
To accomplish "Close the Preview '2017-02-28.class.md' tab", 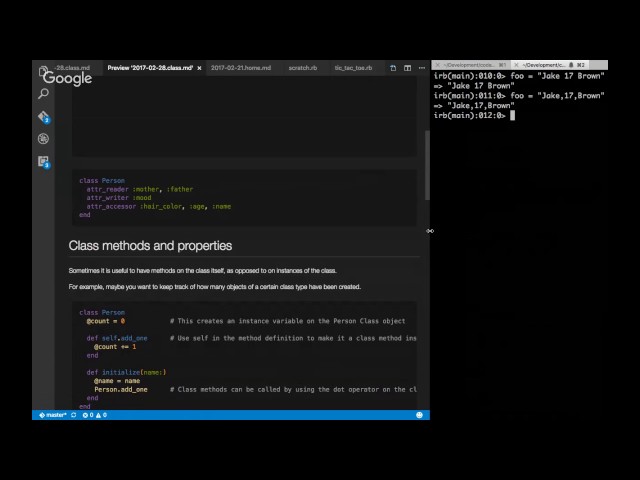I will coord(199,68).
